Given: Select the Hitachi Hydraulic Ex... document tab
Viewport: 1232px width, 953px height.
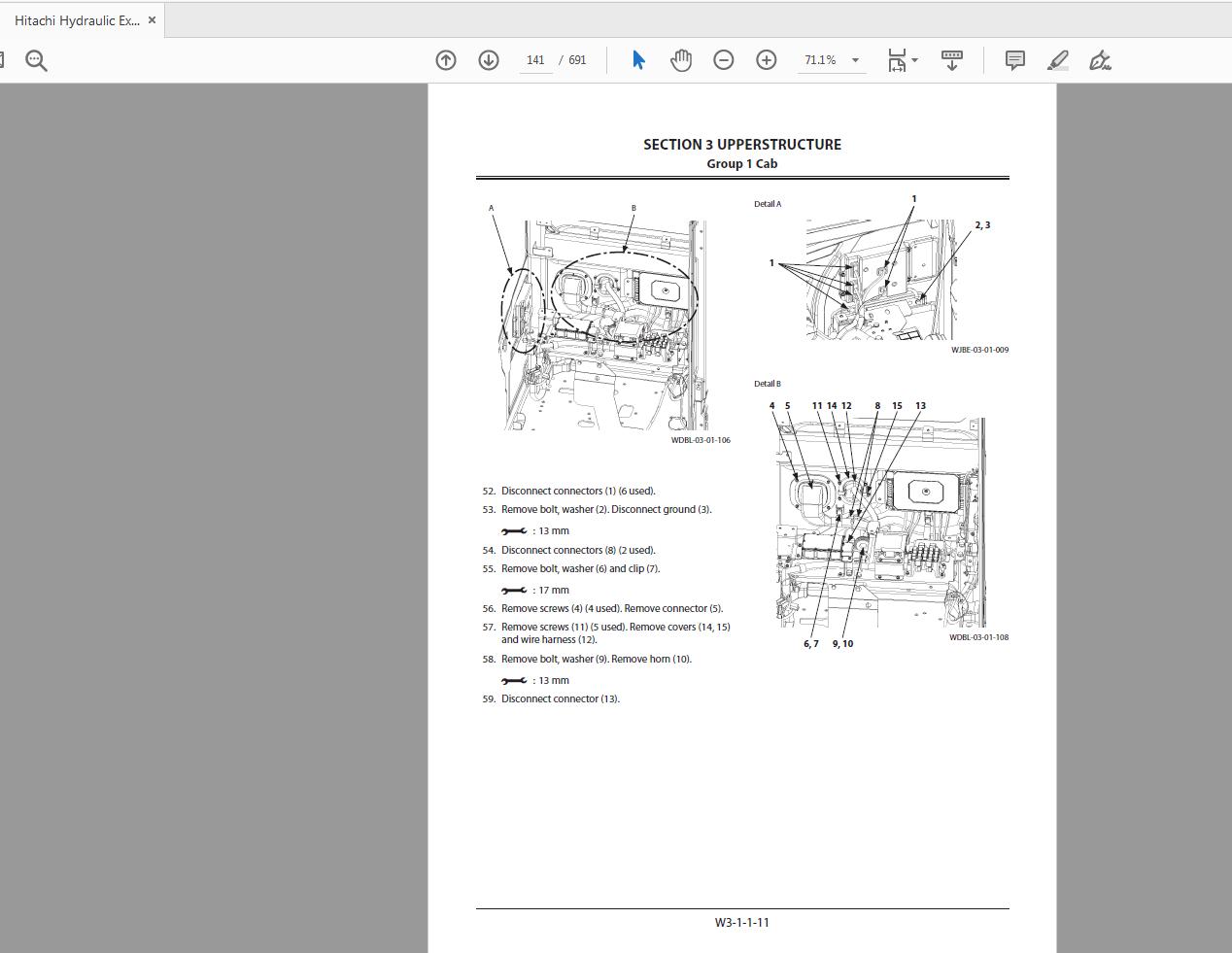Looking at the screenshot, I should (82, 20).
